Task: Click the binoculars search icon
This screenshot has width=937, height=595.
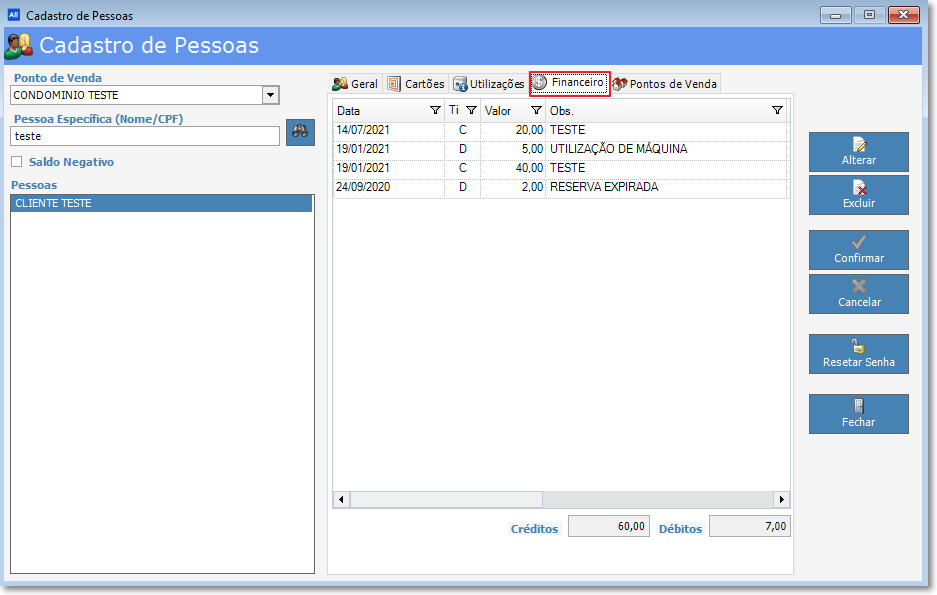Action: (300, 133)
